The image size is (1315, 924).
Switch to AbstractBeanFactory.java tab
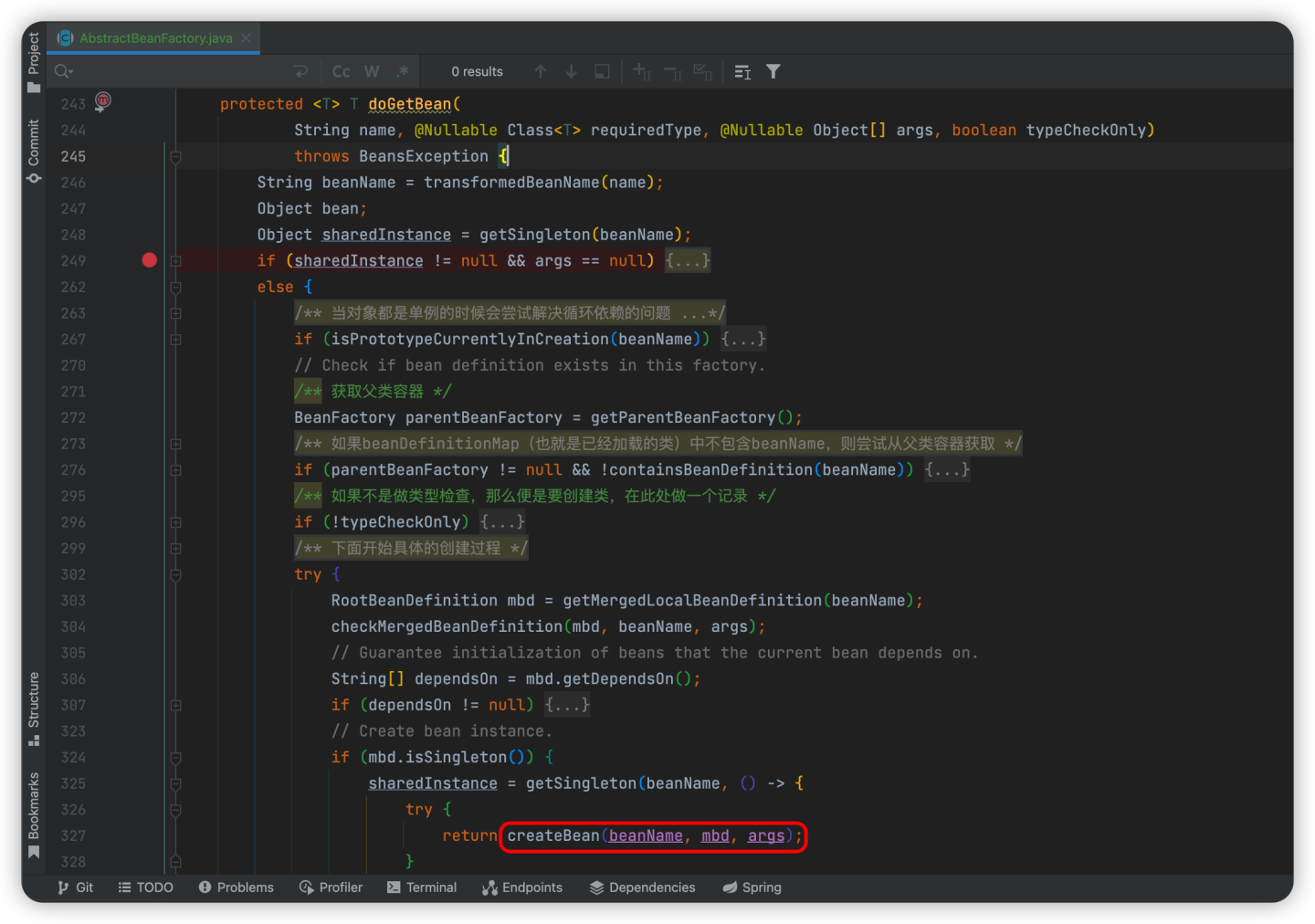[x=155, y=38]
